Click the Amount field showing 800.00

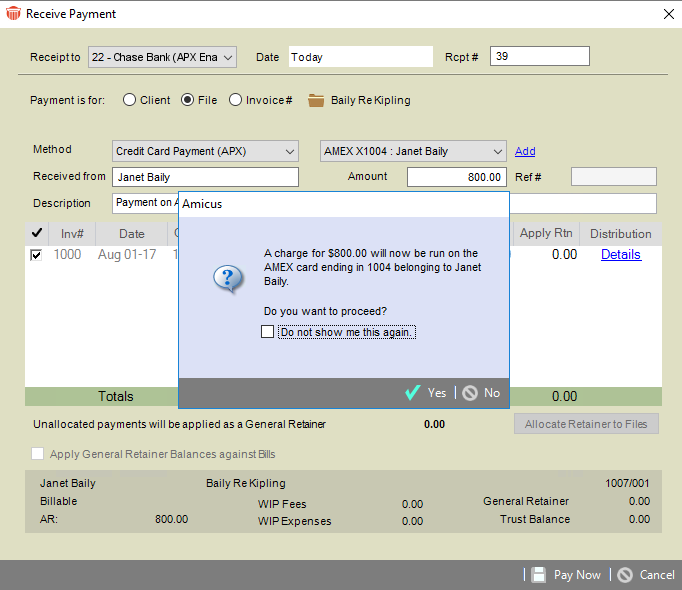point(457,177)
